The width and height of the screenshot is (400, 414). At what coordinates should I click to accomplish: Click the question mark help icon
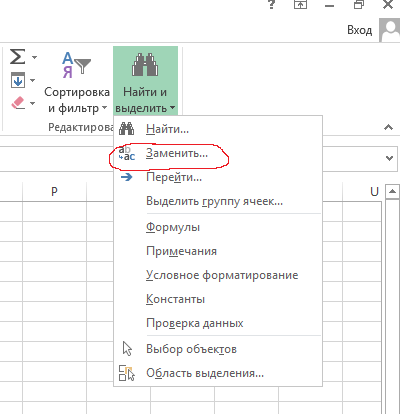click(272, 4)
